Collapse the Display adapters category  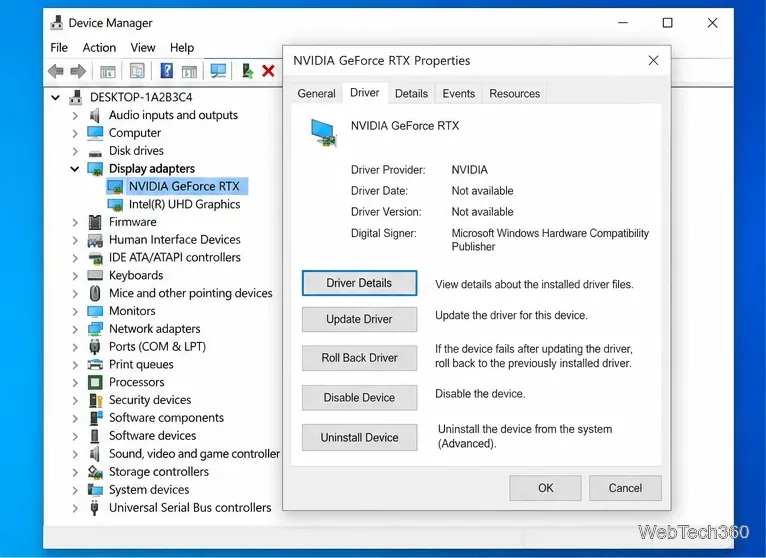75,169
